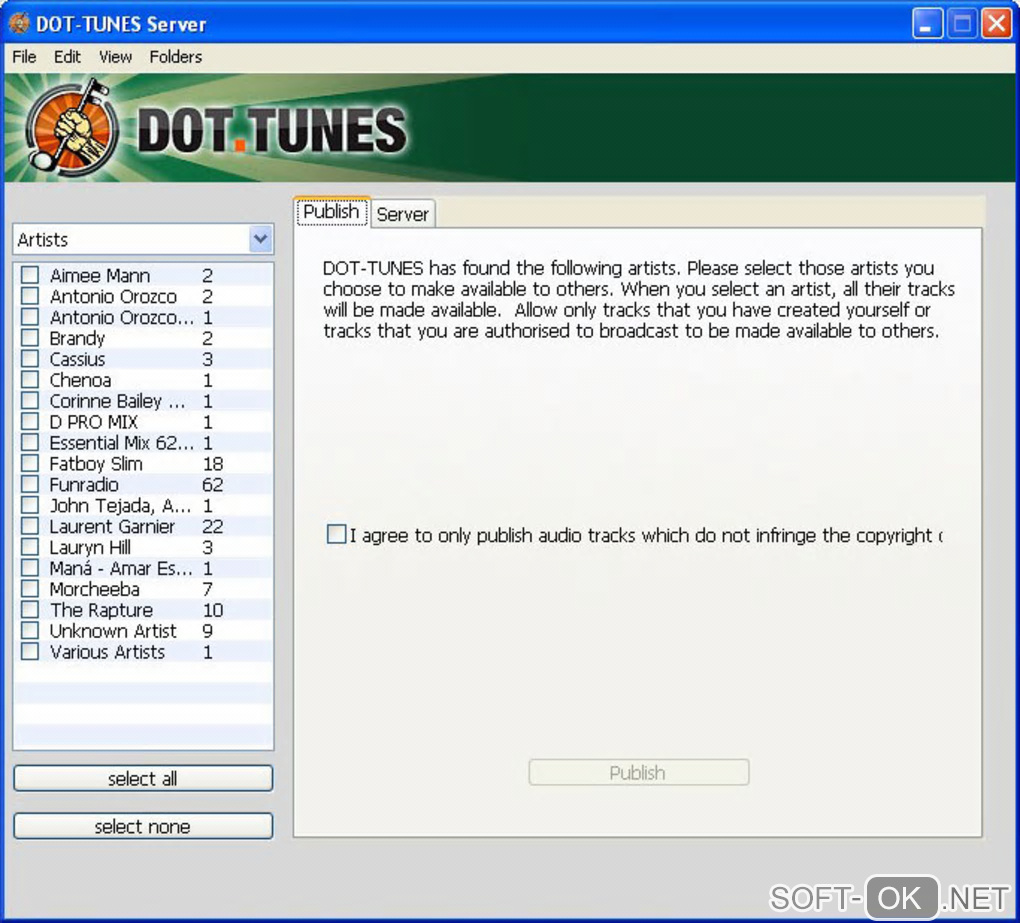Viewport: 1020px width, 923px height.
Task: Check the Fatboy Slim checkbox
Action: (30, 463)
